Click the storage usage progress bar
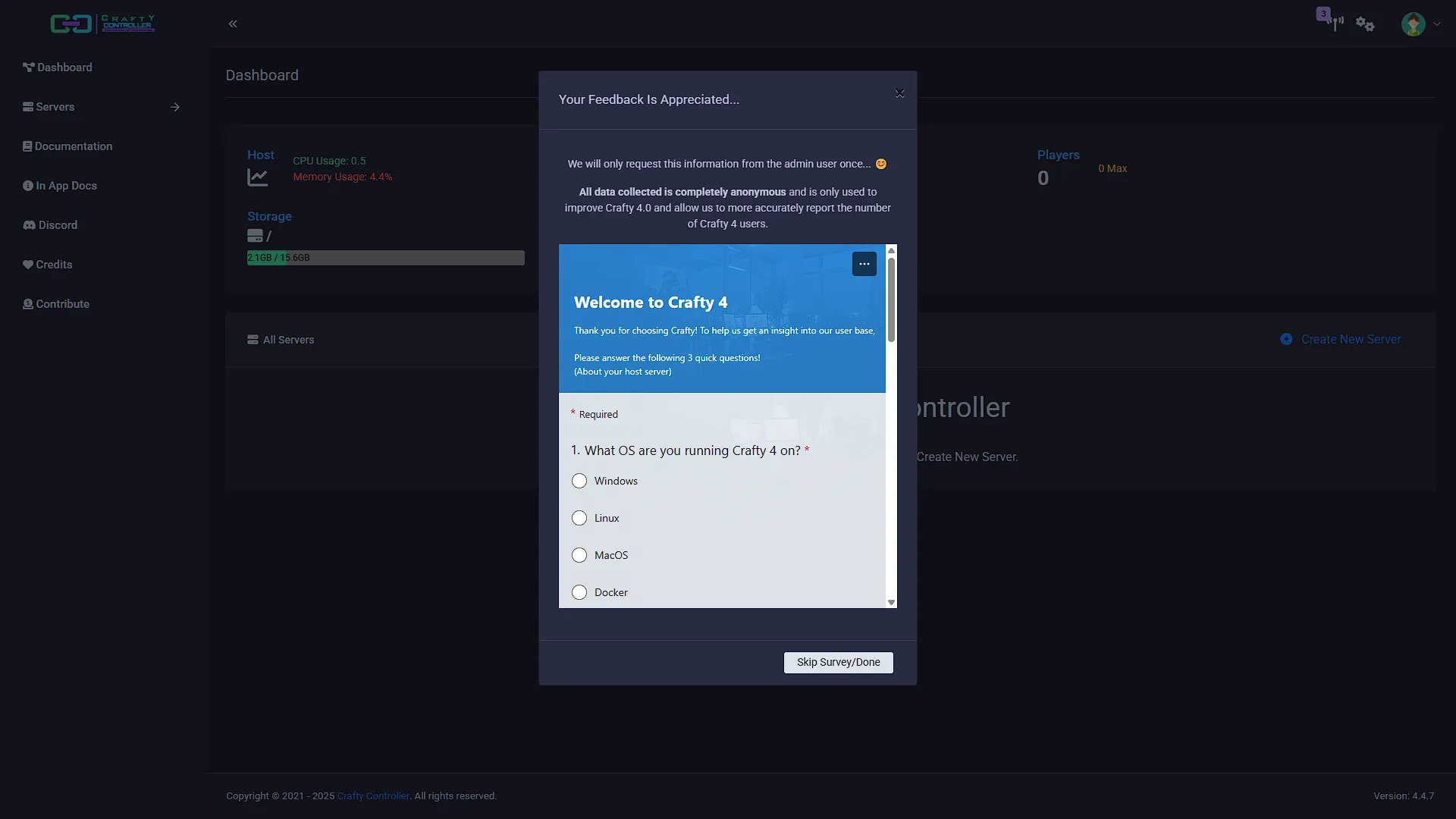 tap(385, 258)
